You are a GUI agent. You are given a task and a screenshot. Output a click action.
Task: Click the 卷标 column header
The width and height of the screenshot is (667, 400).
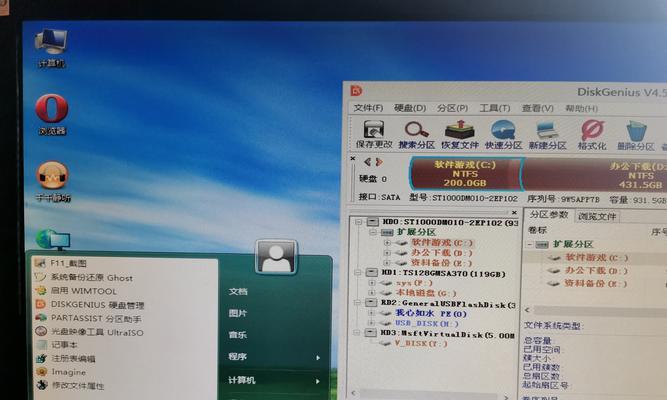(537, 231)
